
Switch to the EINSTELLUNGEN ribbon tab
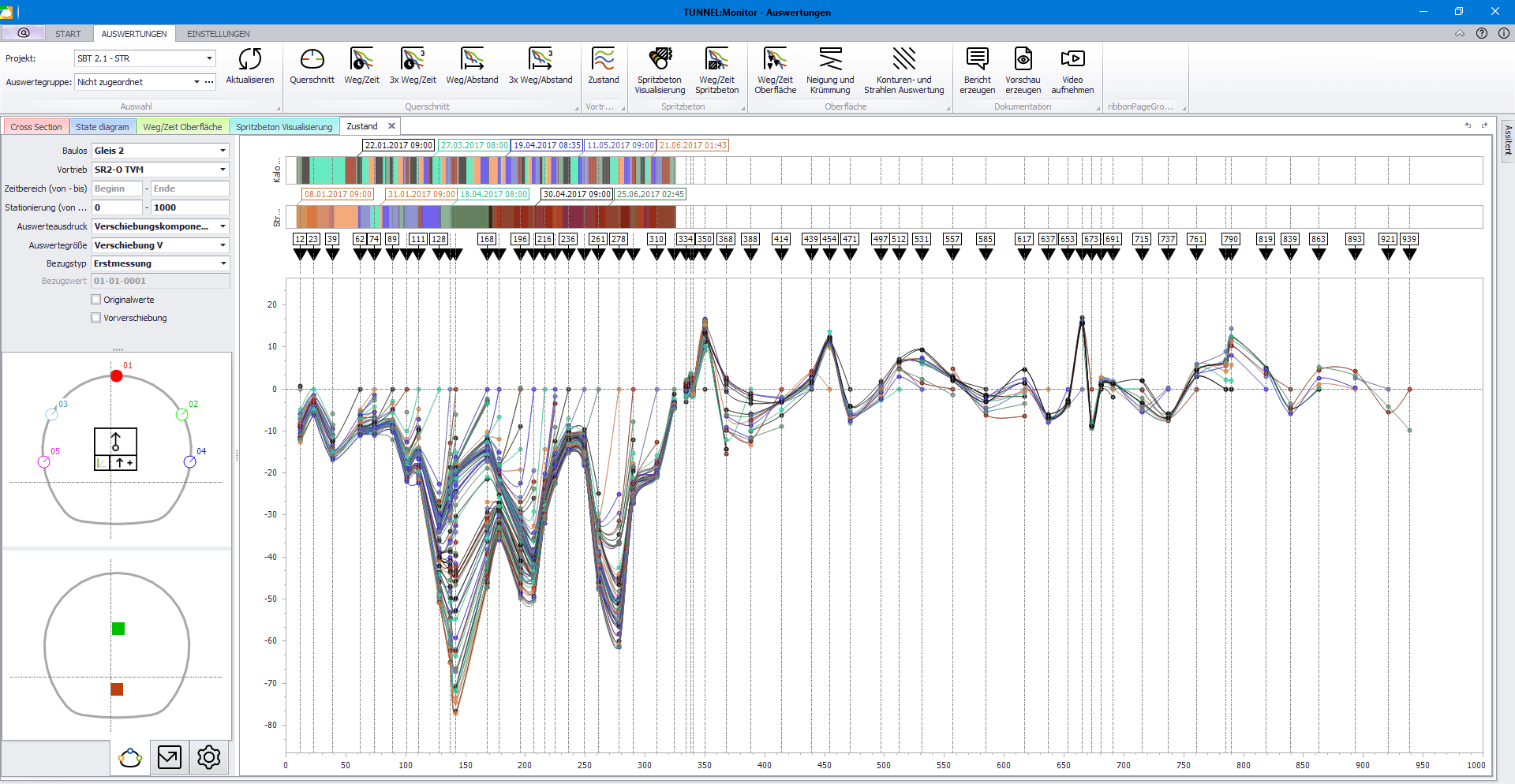click(218, 34)
